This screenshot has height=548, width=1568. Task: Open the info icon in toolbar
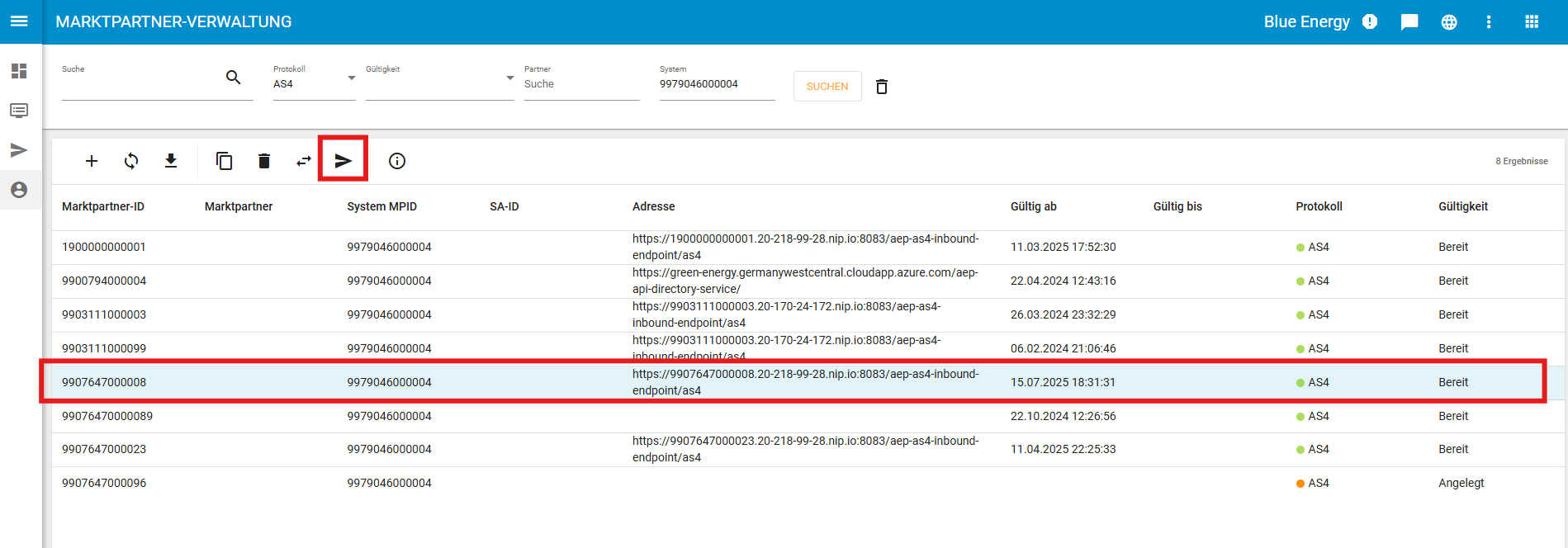click(x=397, y=161)
